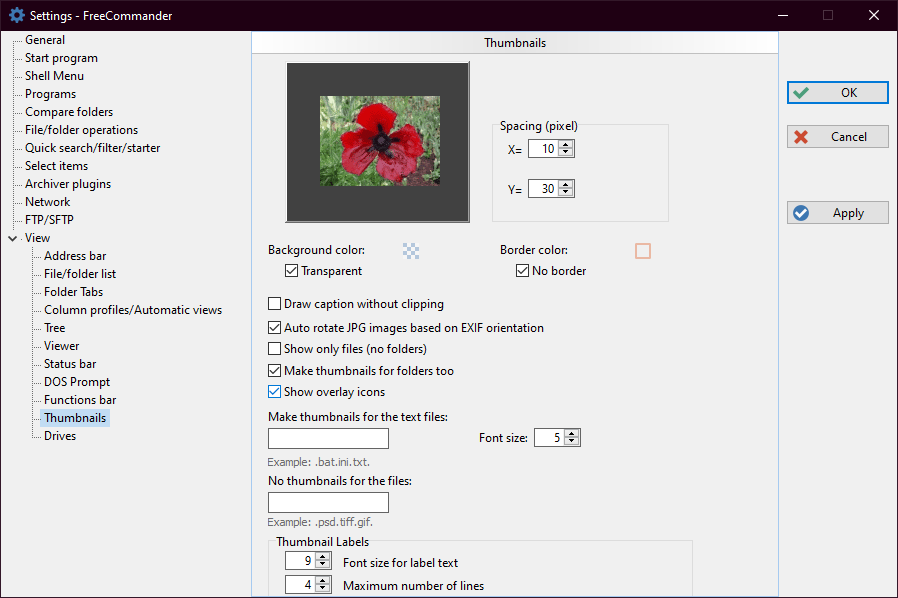898x598 pixels.
Task: Decrease the Y spacing value
Action: 567,193
